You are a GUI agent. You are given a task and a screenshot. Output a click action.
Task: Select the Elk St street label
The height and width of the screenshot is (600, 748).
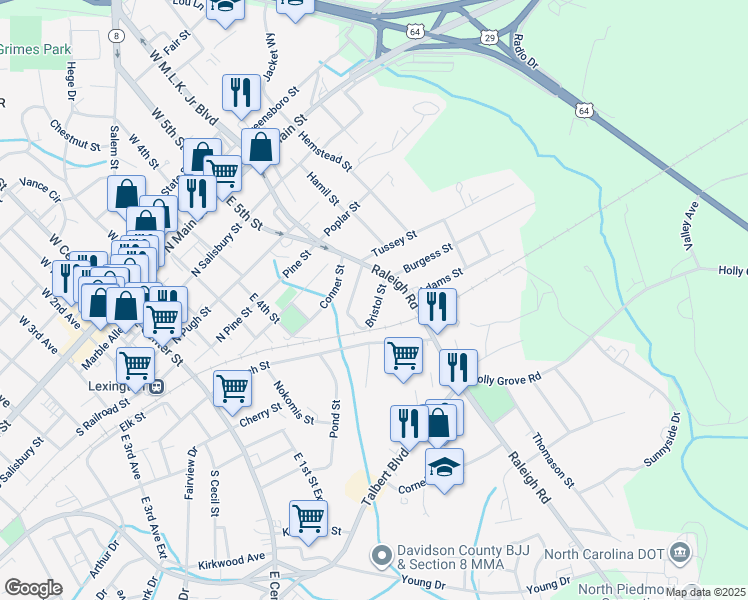pyautogui.click(x=133, y=422)
